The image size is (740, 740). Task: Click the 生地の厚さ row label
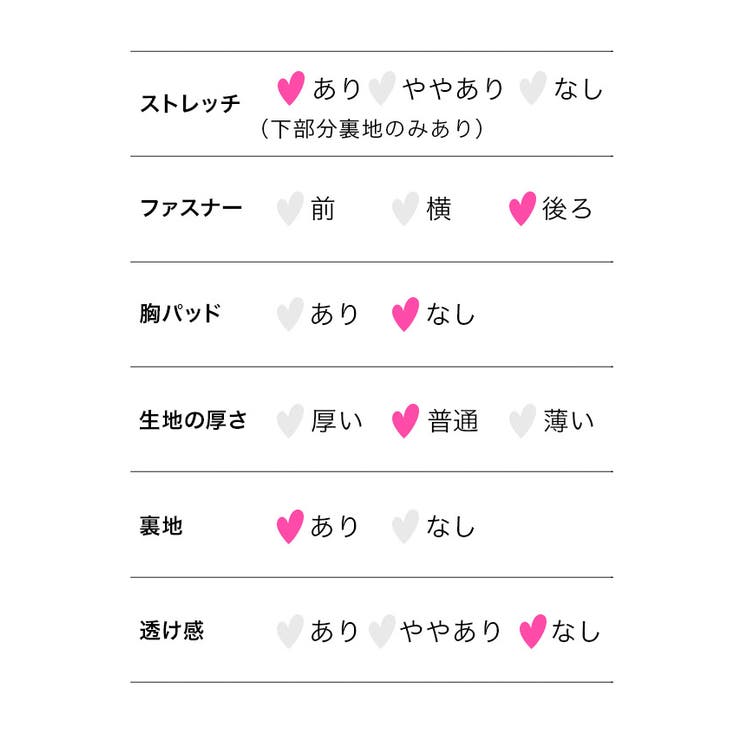[x=193, y=420]
